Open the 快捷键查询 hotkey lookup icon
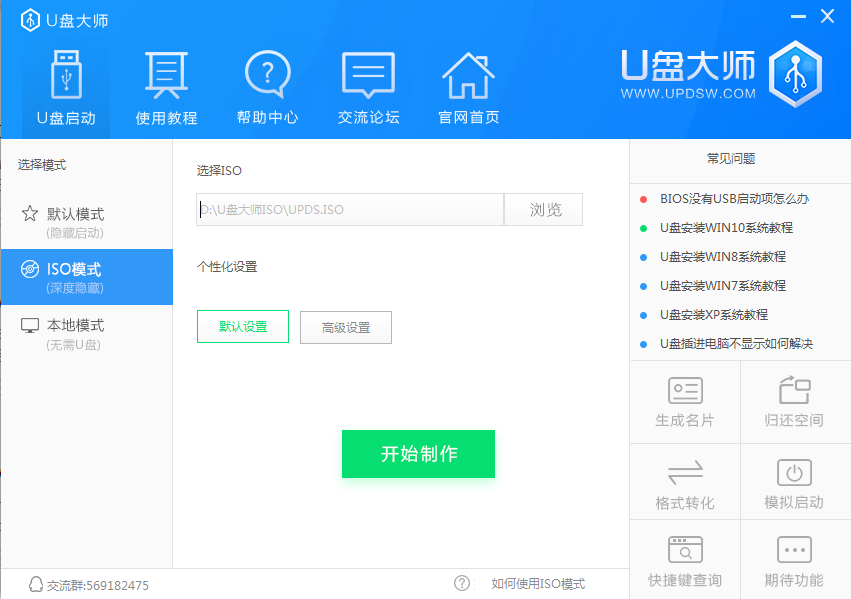Screen dimensions: 851x599 click(x=685, y=562)
